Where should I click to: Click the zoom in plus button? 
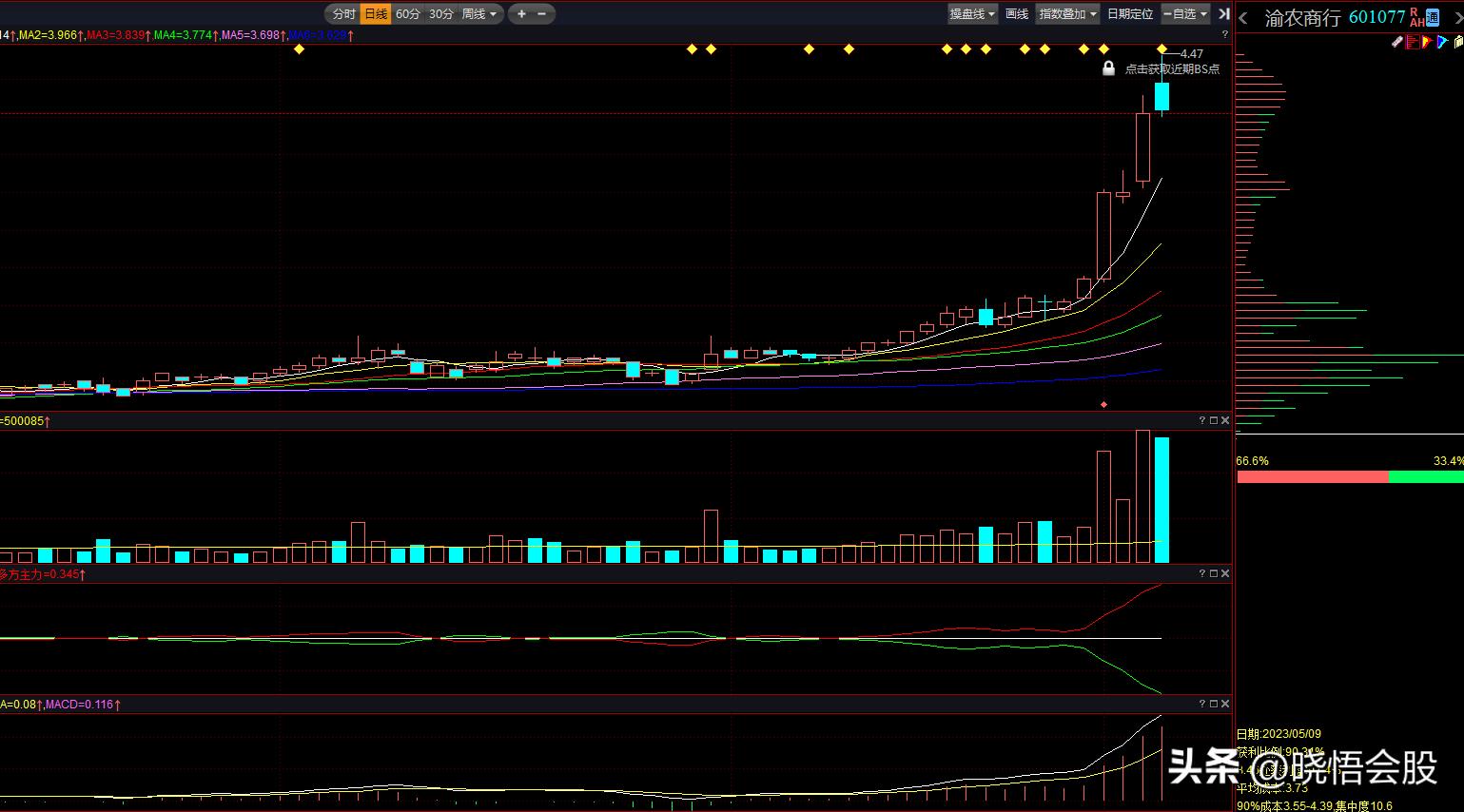point(521,14)
